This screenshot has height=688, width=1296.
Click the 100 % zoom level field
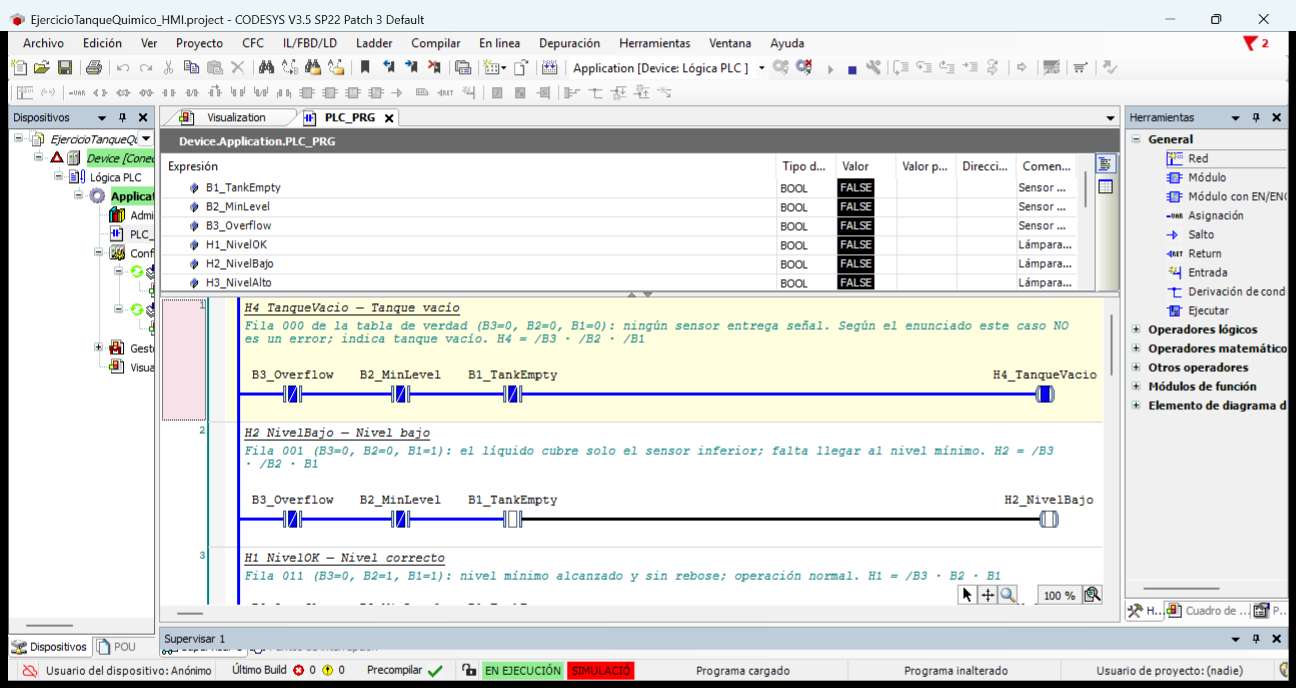pos(1059,595)
